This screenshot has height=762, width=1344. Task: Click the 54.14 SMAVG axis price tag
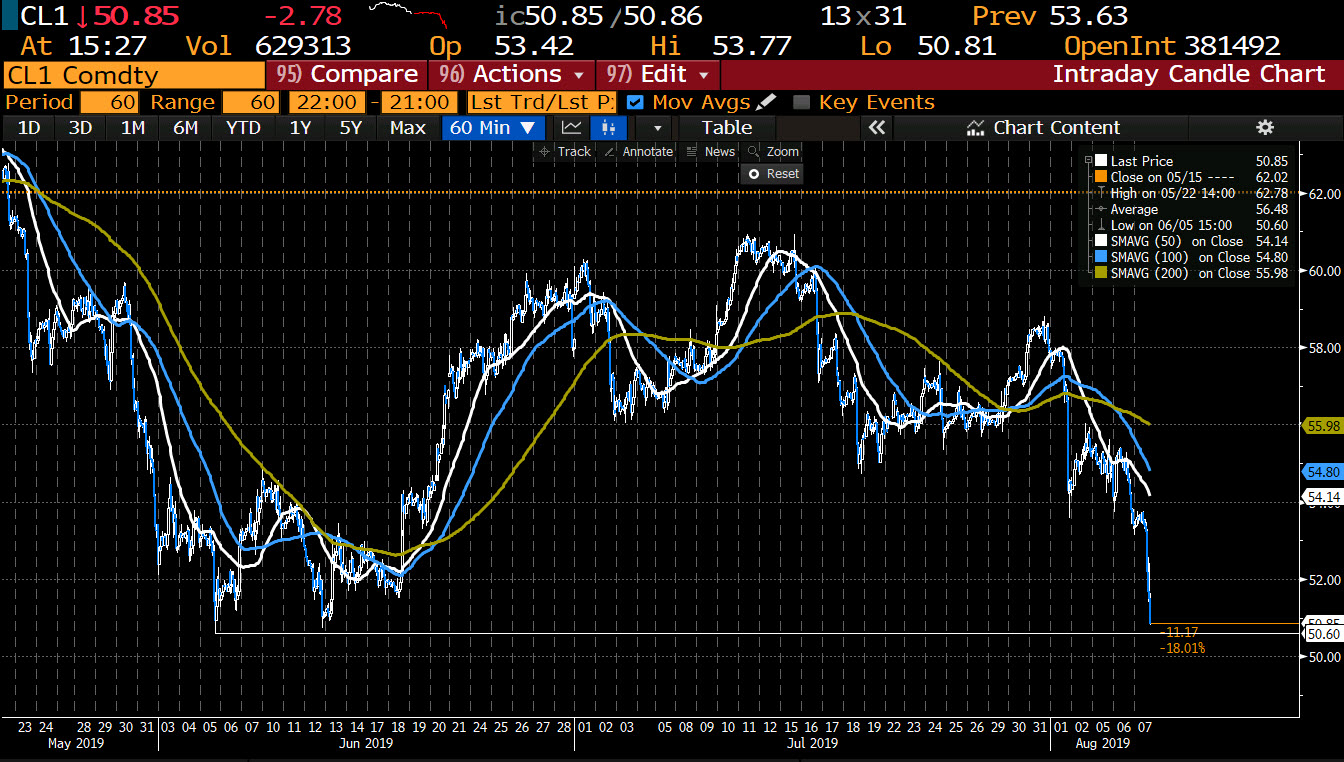pyautogui.click(x=1323, y=496)
